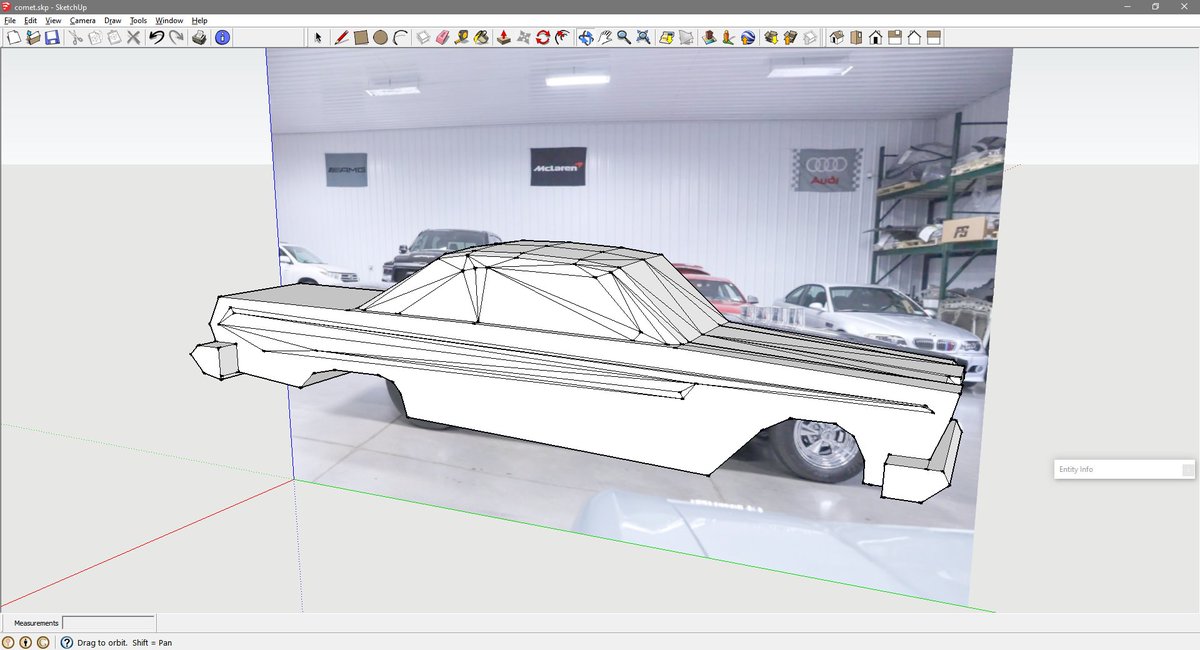The image size is (1200, 650).
Task: Click the Share Model icon
Action: point(790,38)
